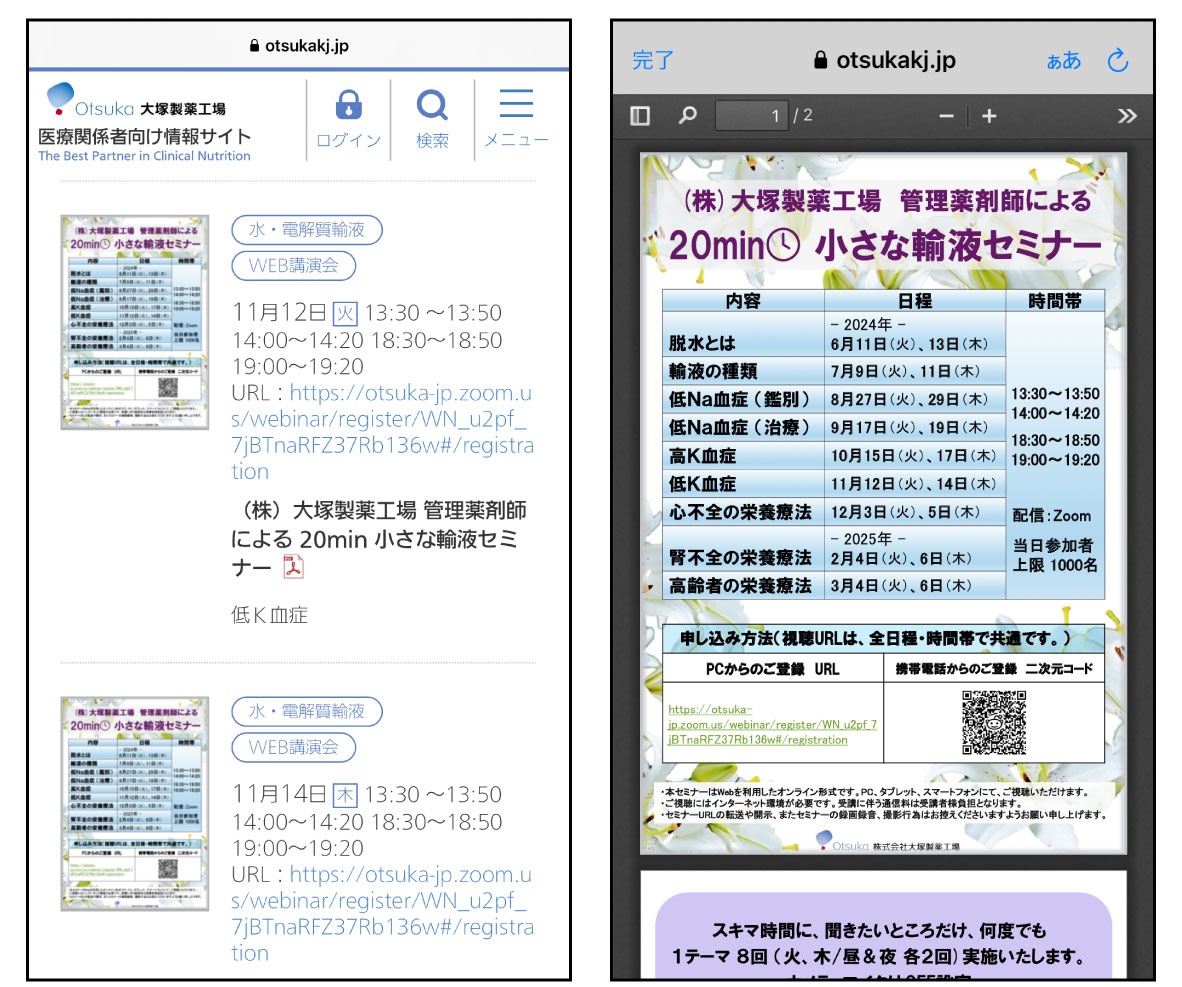
Task: Open flyer thumbnail for 11月14日 seminar
Action: tap(135, 804)
